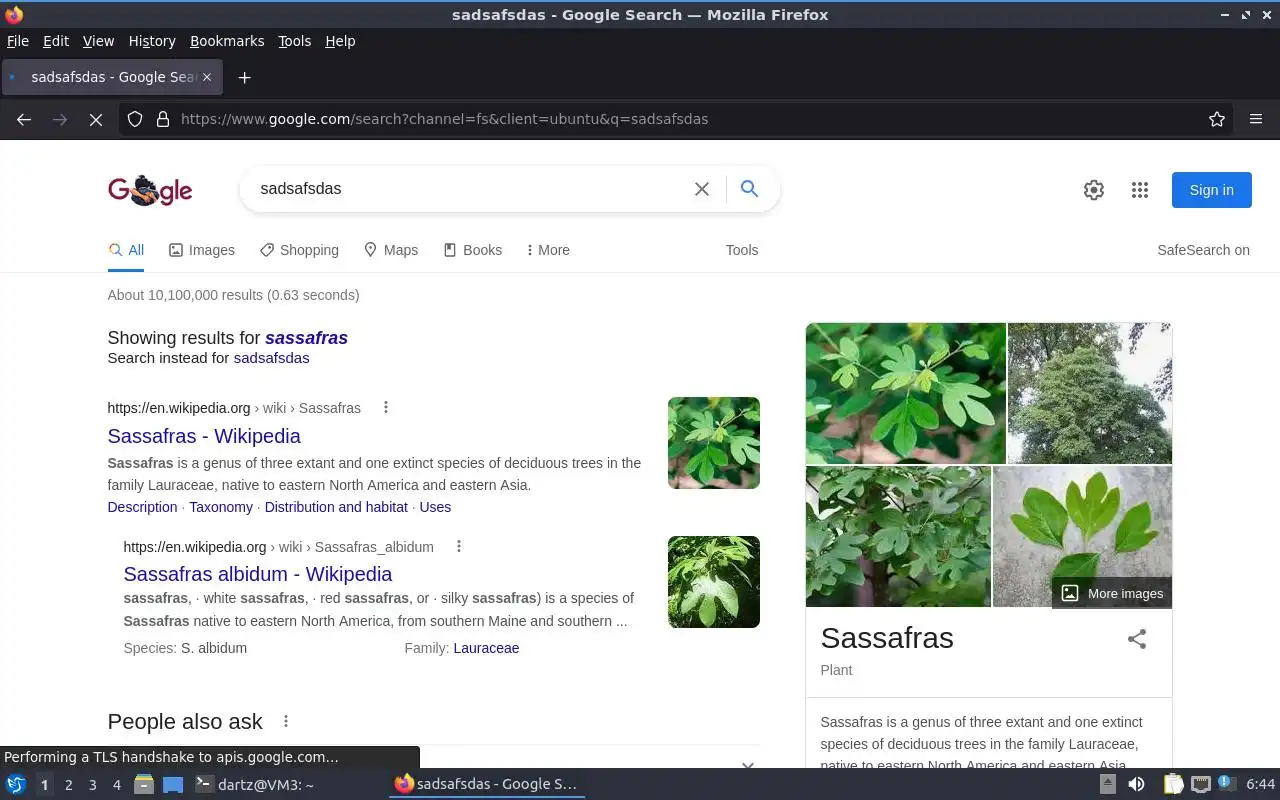The image size is (1280, 800).
Task: Switch to Shopping results tab
Action: coord(299,250)
